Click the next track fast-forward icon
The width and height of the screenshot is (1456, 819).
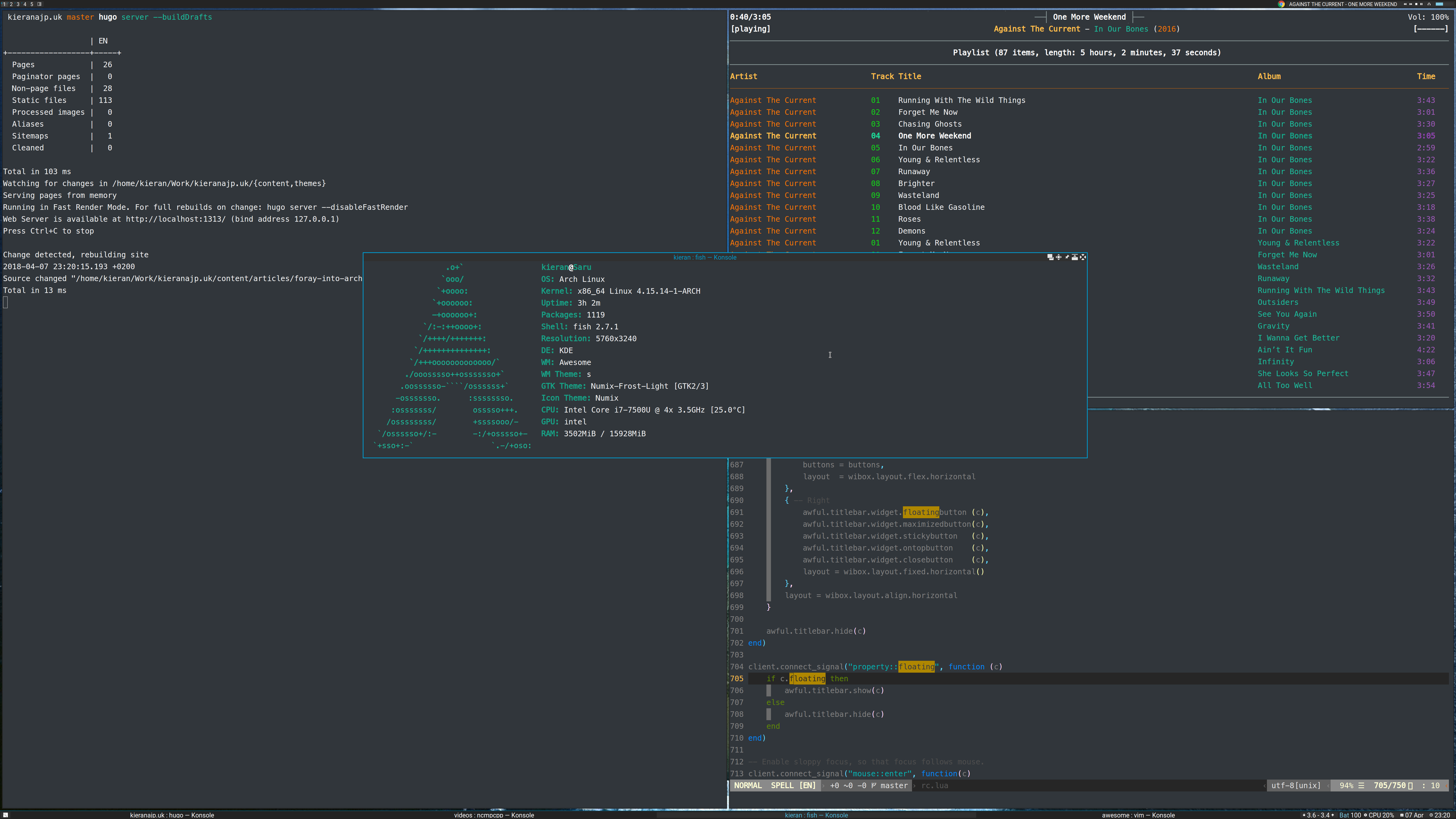click(1411, 4)
